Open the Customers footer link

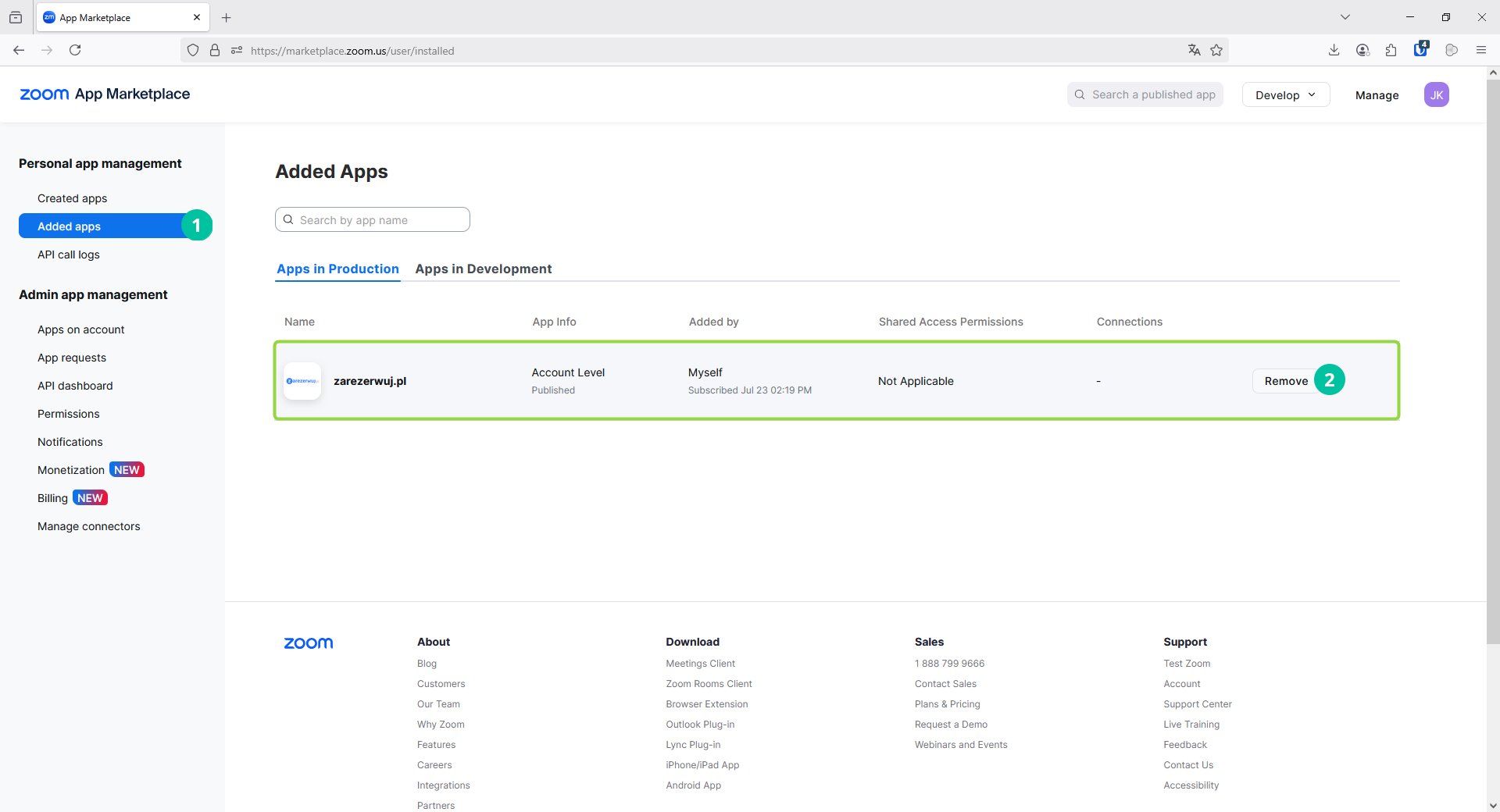[441, 684]
